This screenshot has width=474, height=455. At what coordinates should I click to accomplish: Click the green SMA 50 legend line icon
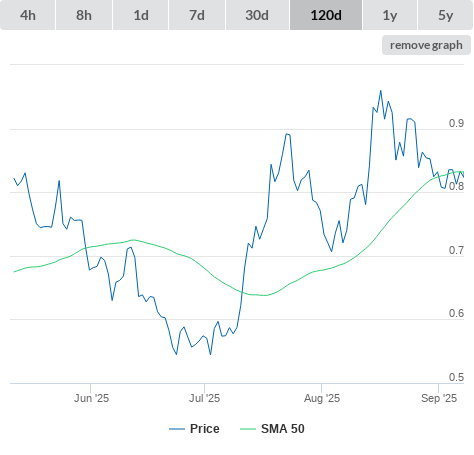tap(248, 429)
